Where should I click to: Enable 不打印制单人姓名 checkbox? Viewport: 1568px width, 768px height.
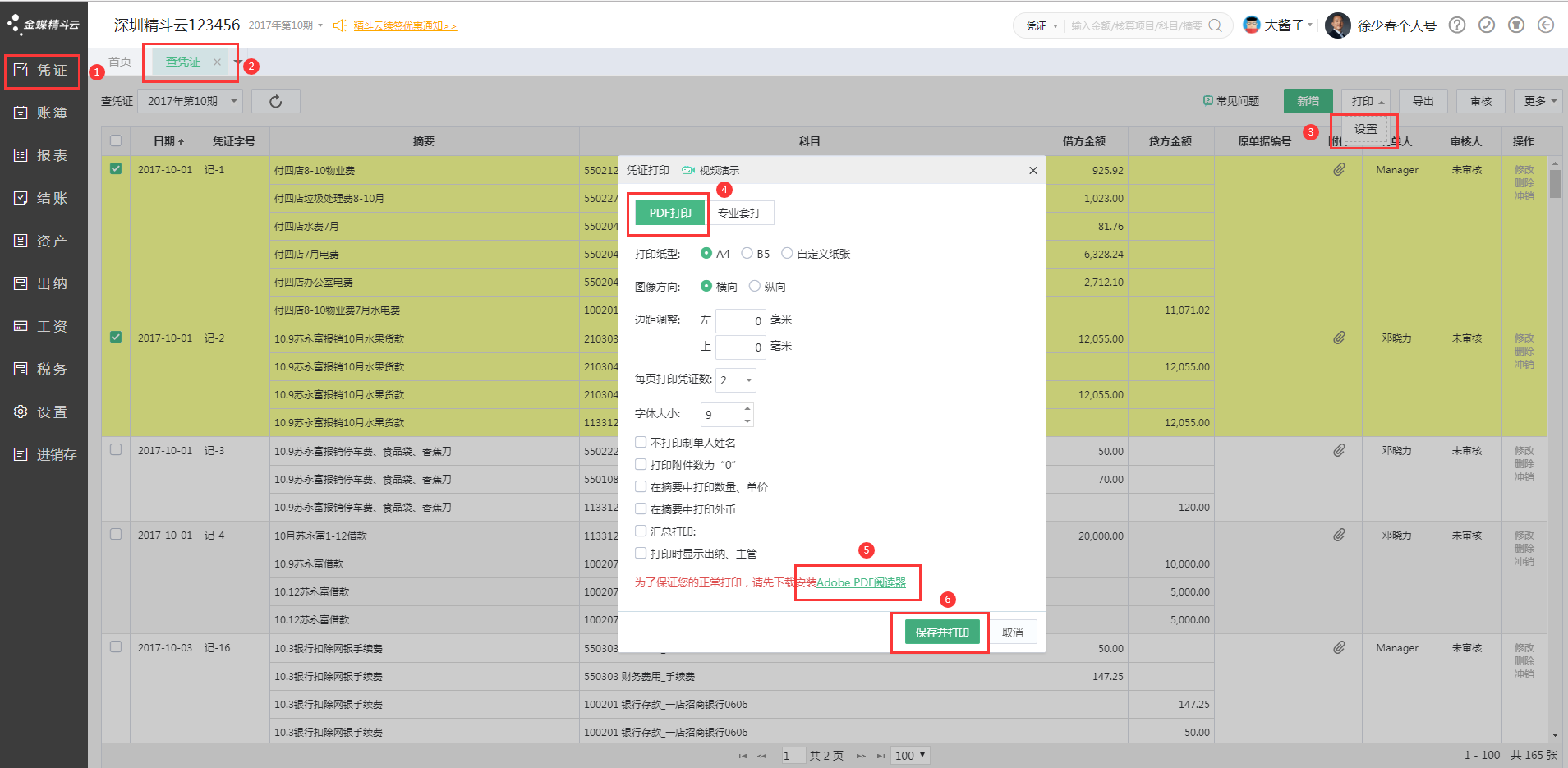coord(641,442)
